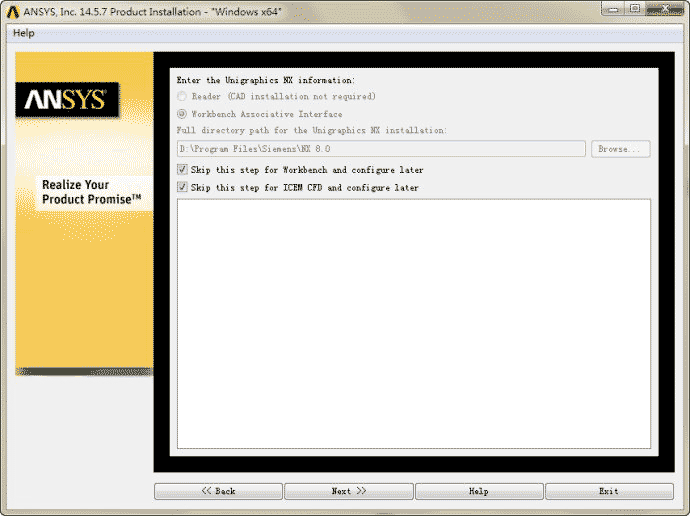The height and width of the screenshot is (516, 690).
Task: Click the label "Full directory path for the Unigraphics NX installation:"
Action: click(x=312, y=131)
